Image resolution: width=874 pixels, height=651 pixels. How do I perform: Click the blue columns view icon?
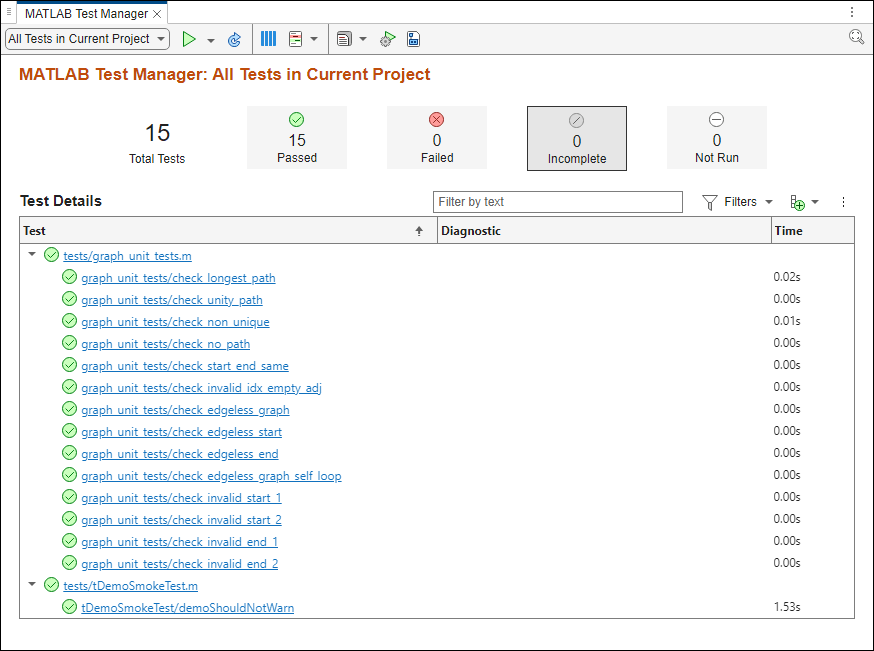pos(269,38)
